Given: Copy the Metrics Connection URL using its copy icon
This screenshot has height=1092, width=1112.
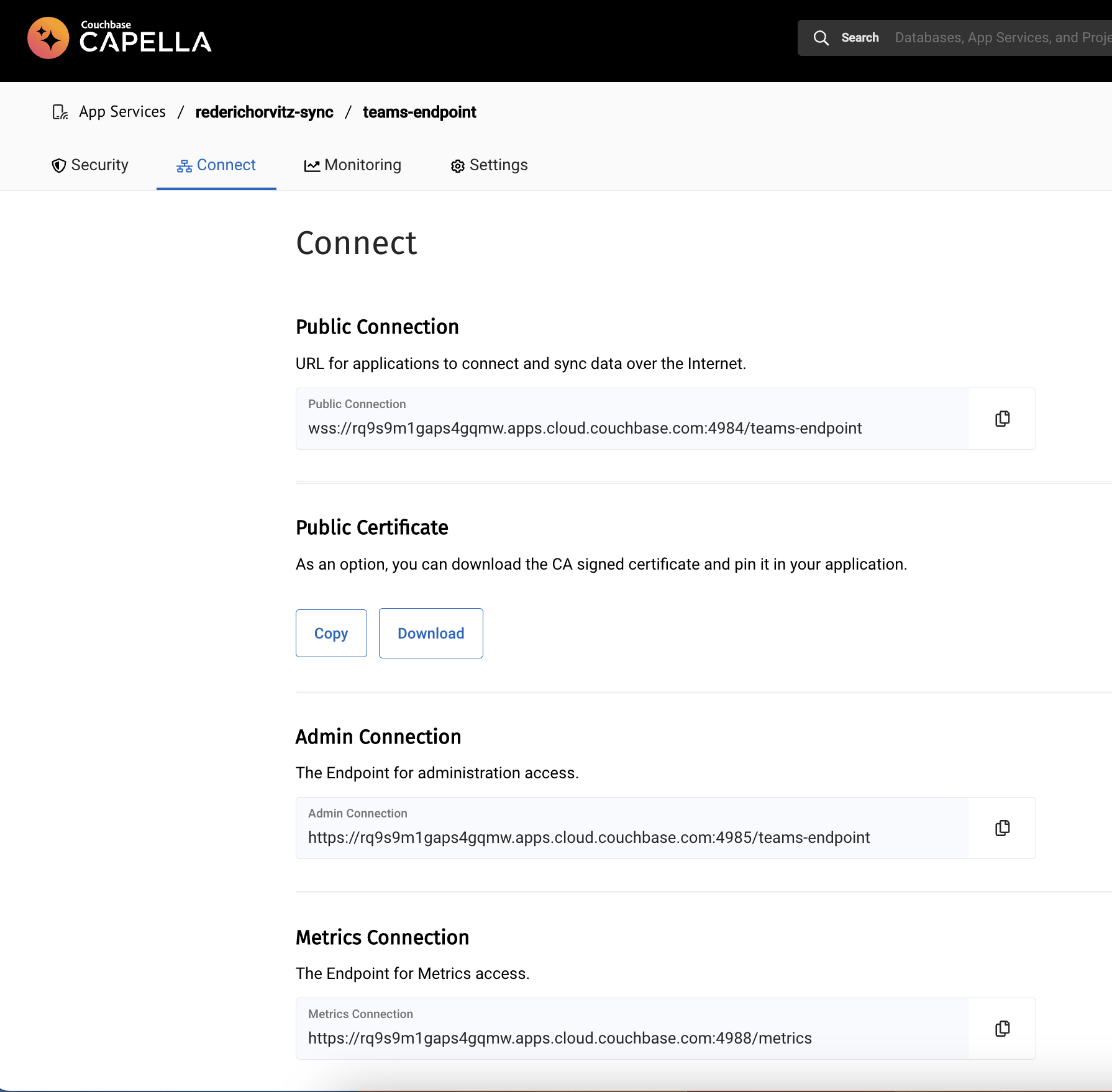Looking at the screenshot, I should coord(1002,1028).
